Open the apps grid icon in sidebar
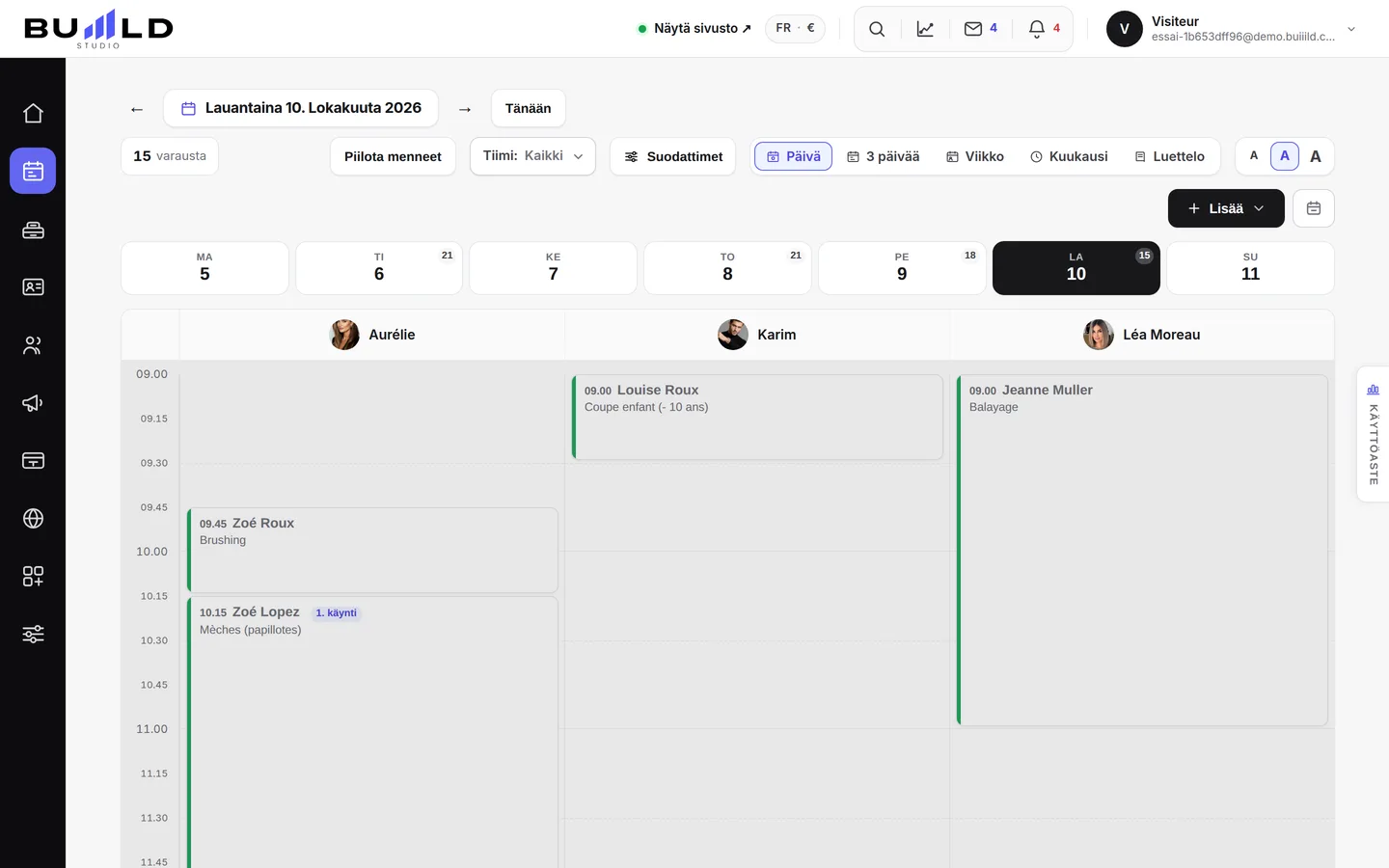Screen dimensions: 1389x868 tap(33, 576)
